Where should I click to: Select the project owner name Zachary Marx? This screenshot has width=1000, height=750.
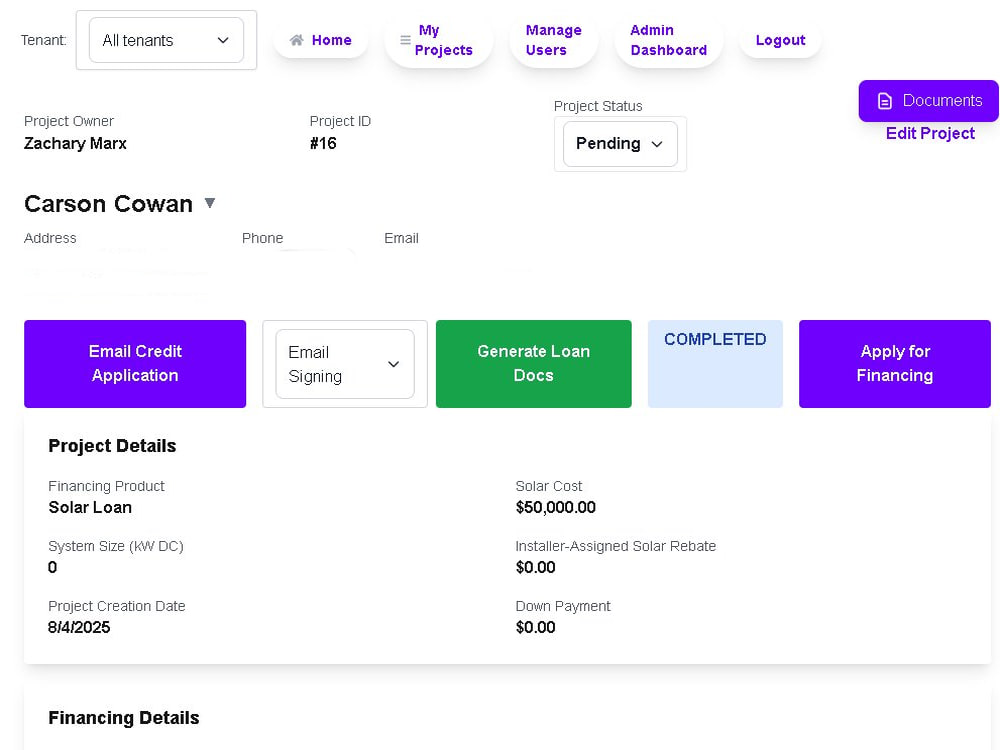75,143
